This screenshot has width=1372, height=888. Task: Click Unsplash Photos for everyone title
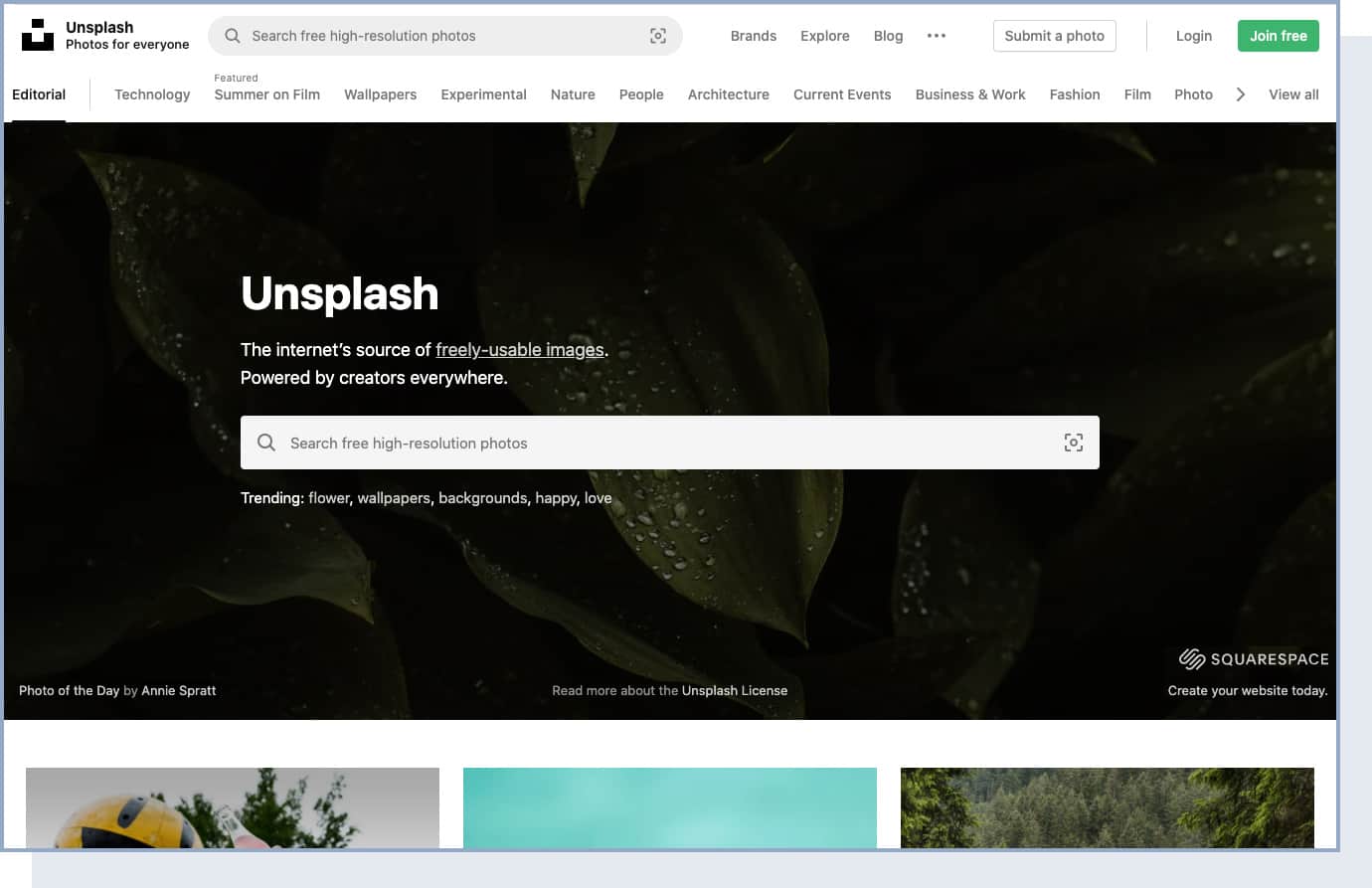127,36
